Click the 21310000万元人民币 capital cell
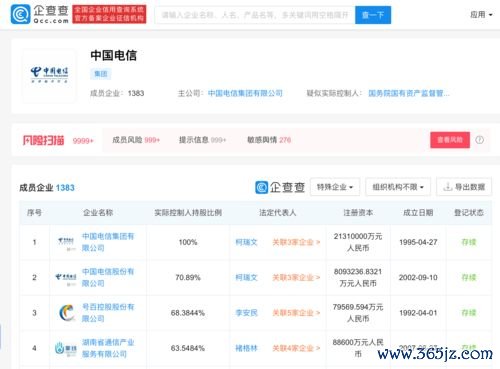Viewport: 500px width, 369px height. (358, 242)
